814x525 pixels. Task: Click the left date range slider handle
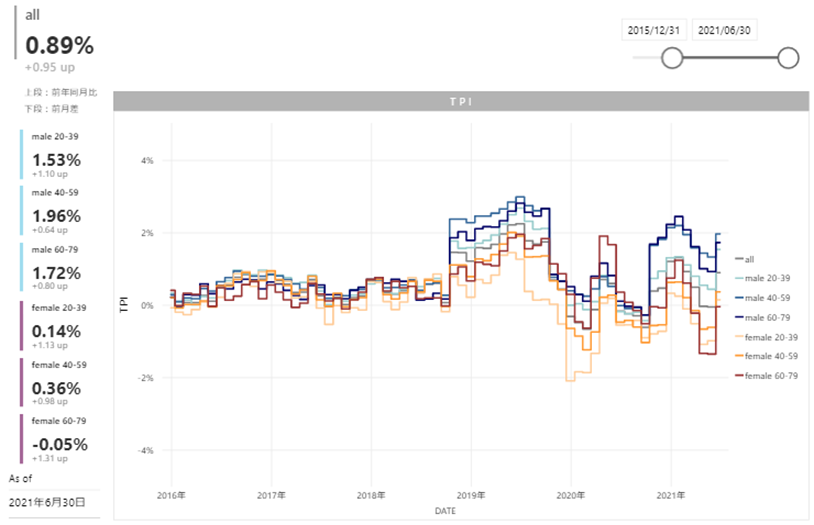point(672,58)
